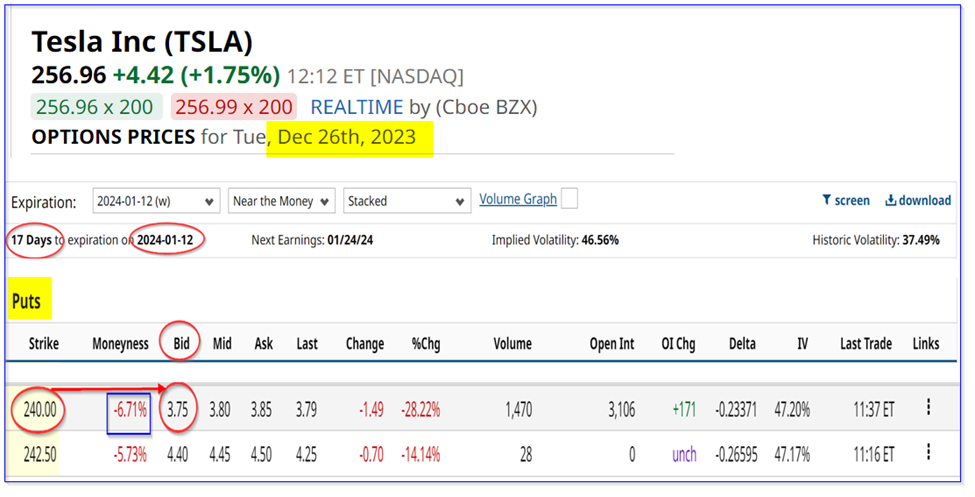Viewport: 975px width, 497px height.
Task: Open links menu for 240.00 strike row
Action: tap(928, 407)
